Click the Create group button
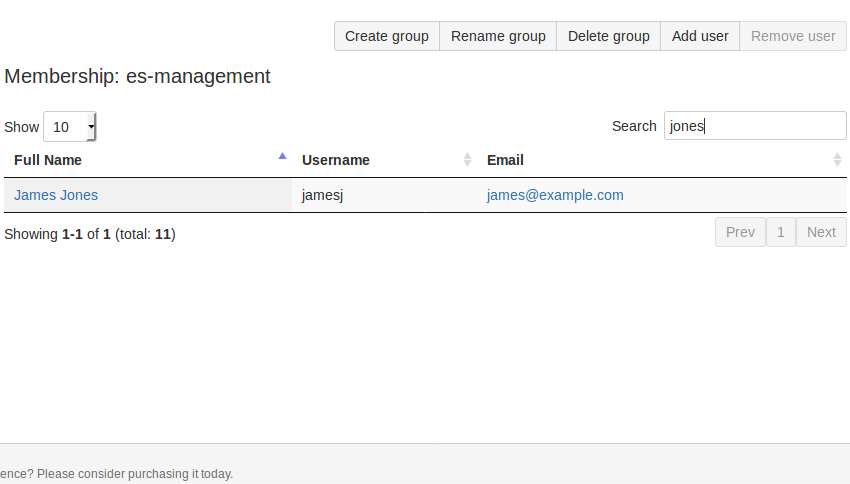Image resolution: width=850 pixels, height=484 pixels. 386,36
